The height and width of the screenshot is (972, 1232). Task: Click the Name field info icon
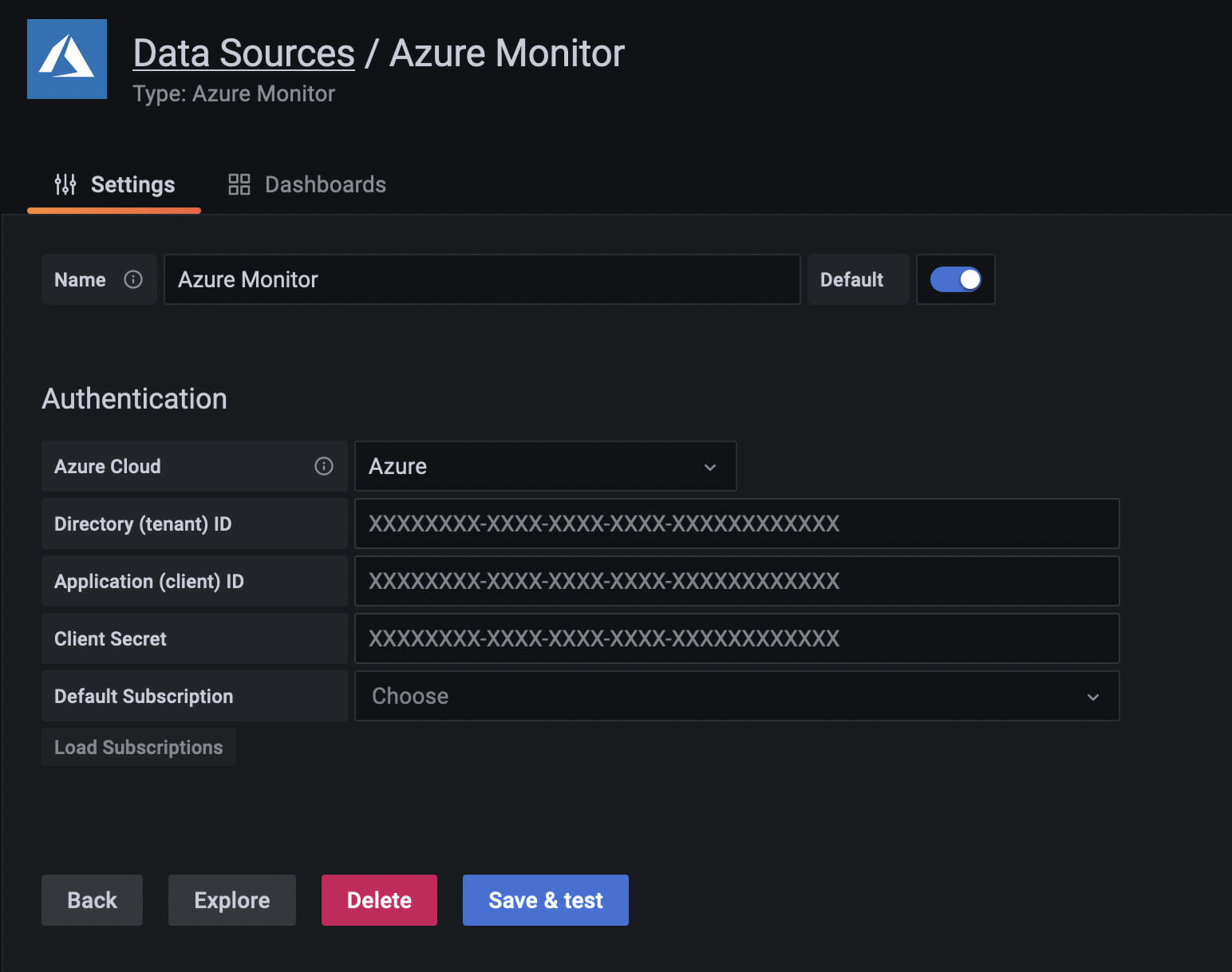pyautogui.click(x=133, y=279)
